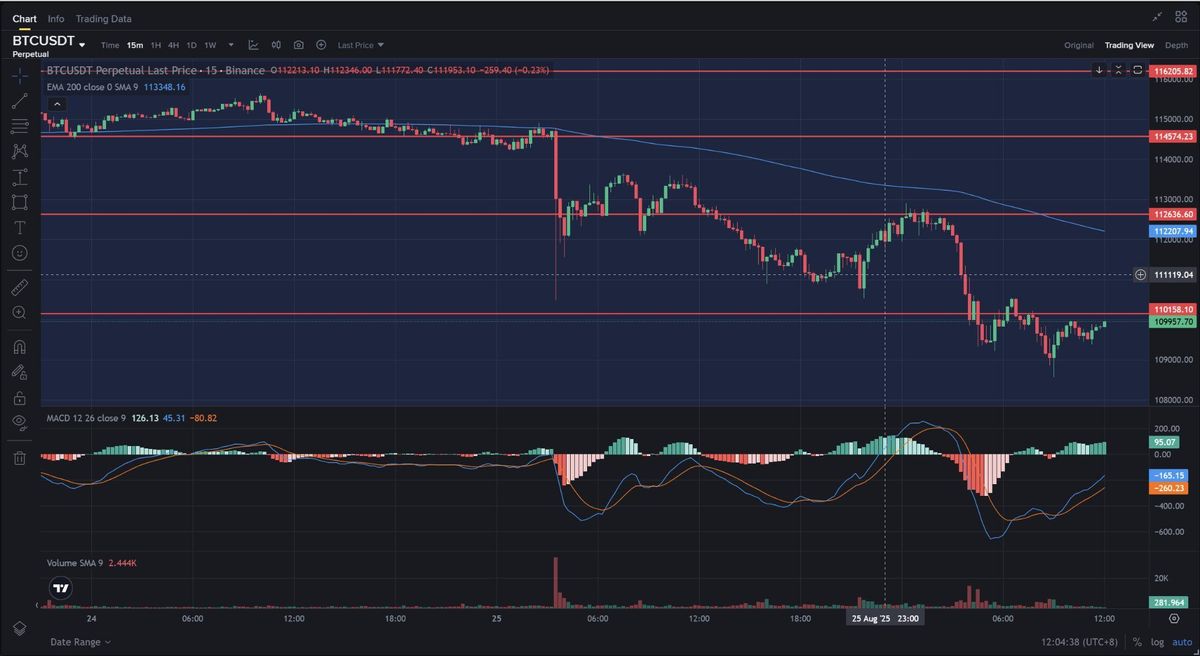Image resolution: width=1200 pixels, height=656 pixels.
Task: Take a chart snapshot with camera icon
Action: (x=299, y=45)
